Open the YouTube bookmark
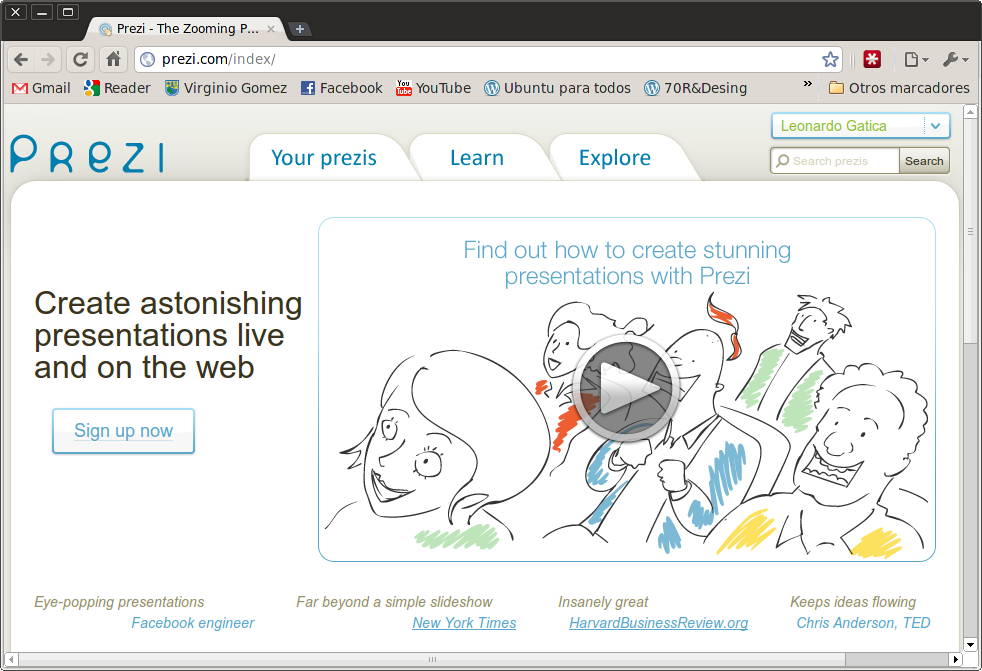The height and width of the screenshot is (671, 982). (x=433, y=88)
